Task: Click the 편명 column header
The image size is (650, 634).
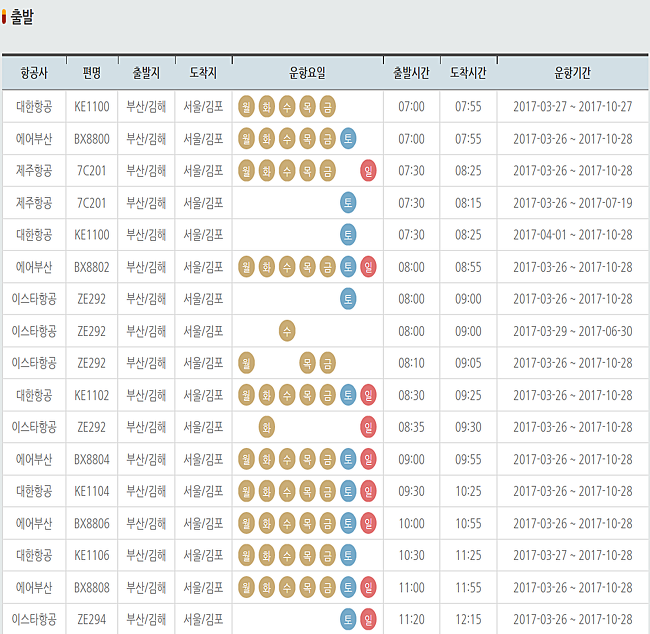Action: pyautogui.click(x=92, y=73)
